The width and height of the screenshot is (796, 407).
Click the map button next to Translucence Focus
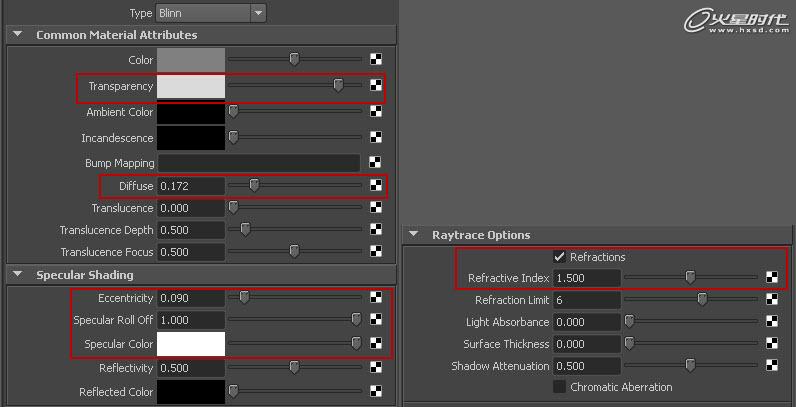pos(376,251)
